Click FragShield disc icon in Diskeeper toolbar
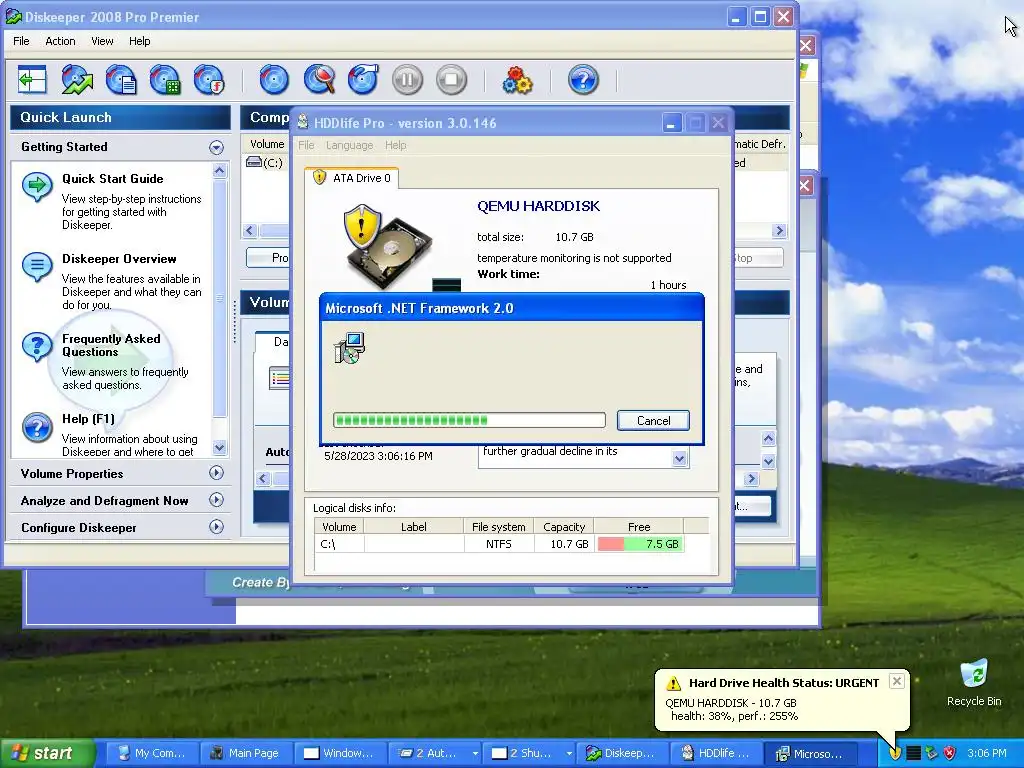 point(210,80)
